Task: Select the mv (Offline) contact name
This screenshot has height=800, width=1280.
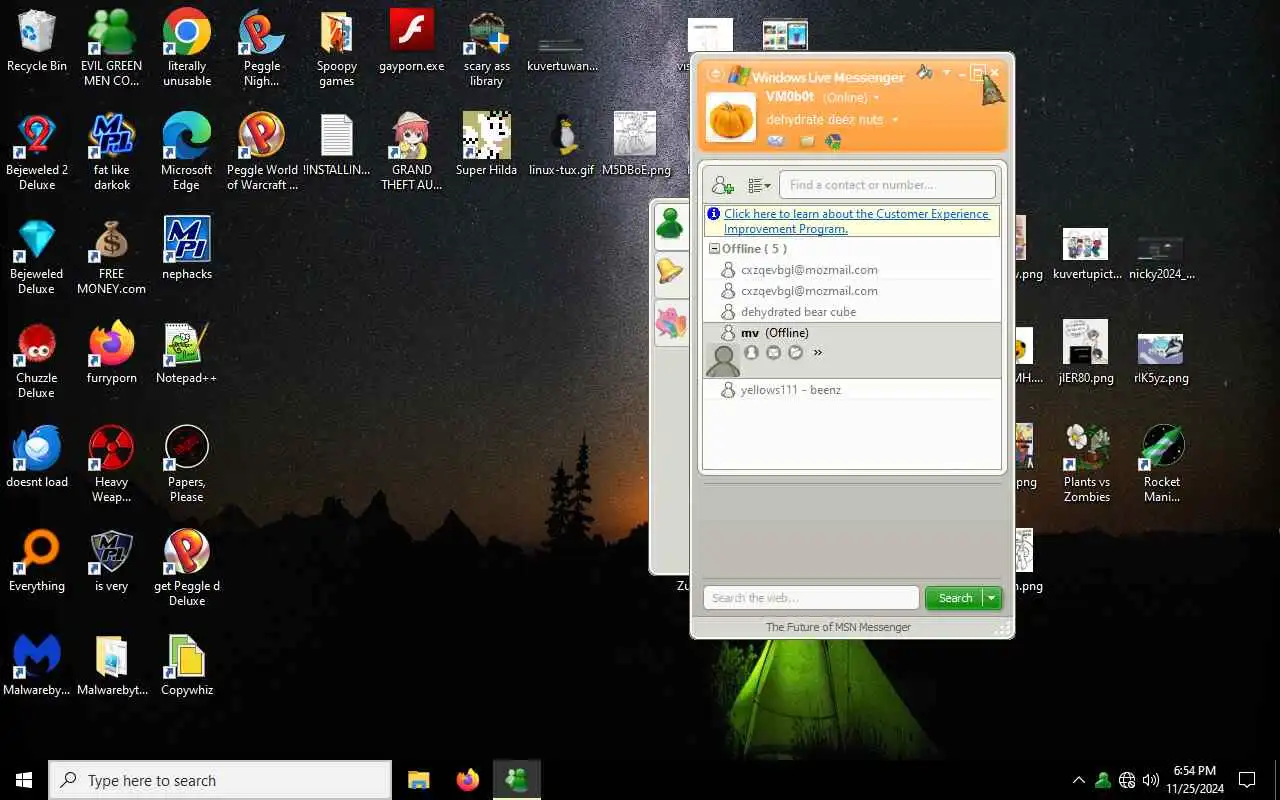Action: (x=775, y=333)
